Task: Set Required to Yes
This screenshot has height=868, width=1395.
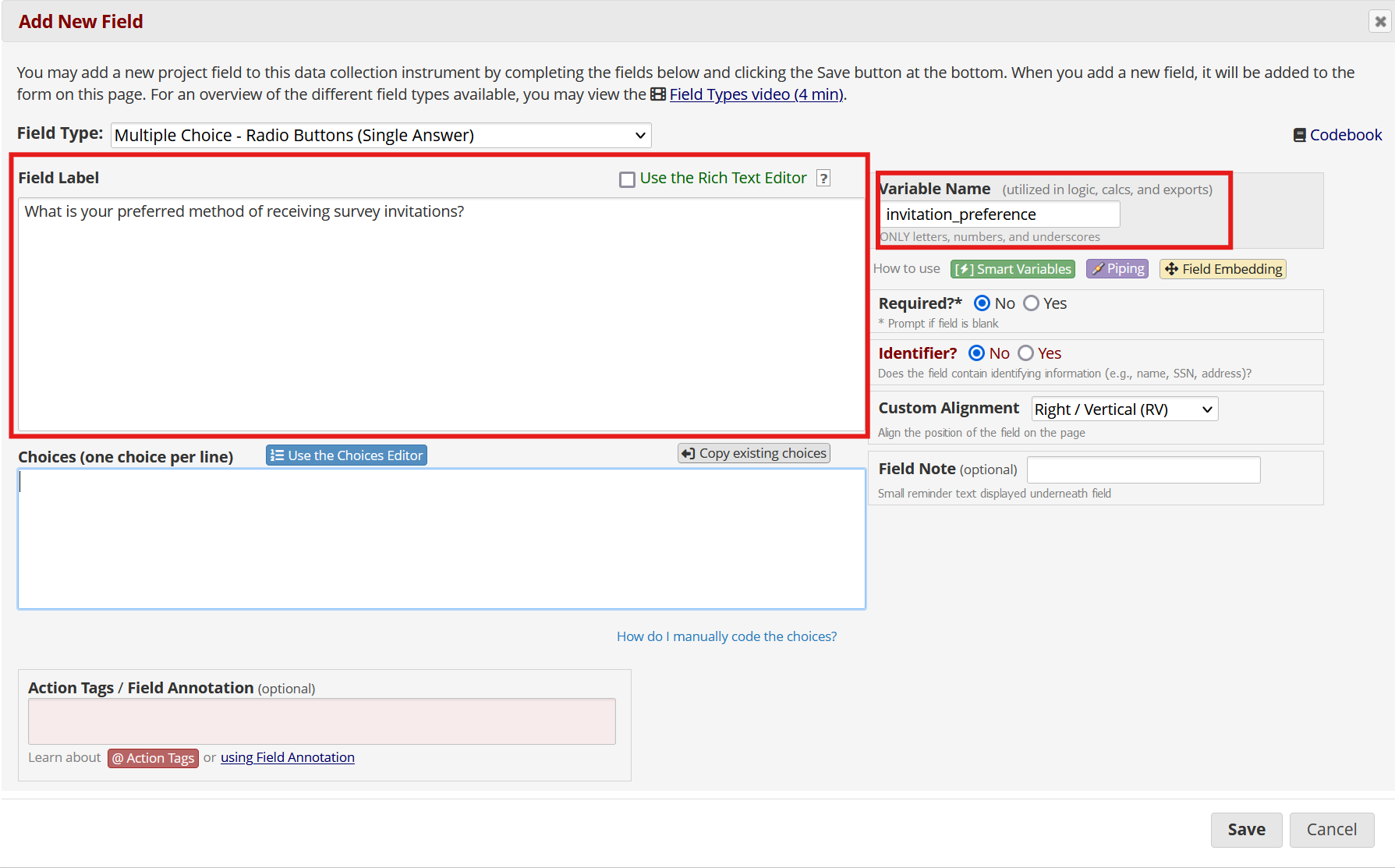Action: pyautogui.click(x=1031, y=303)
